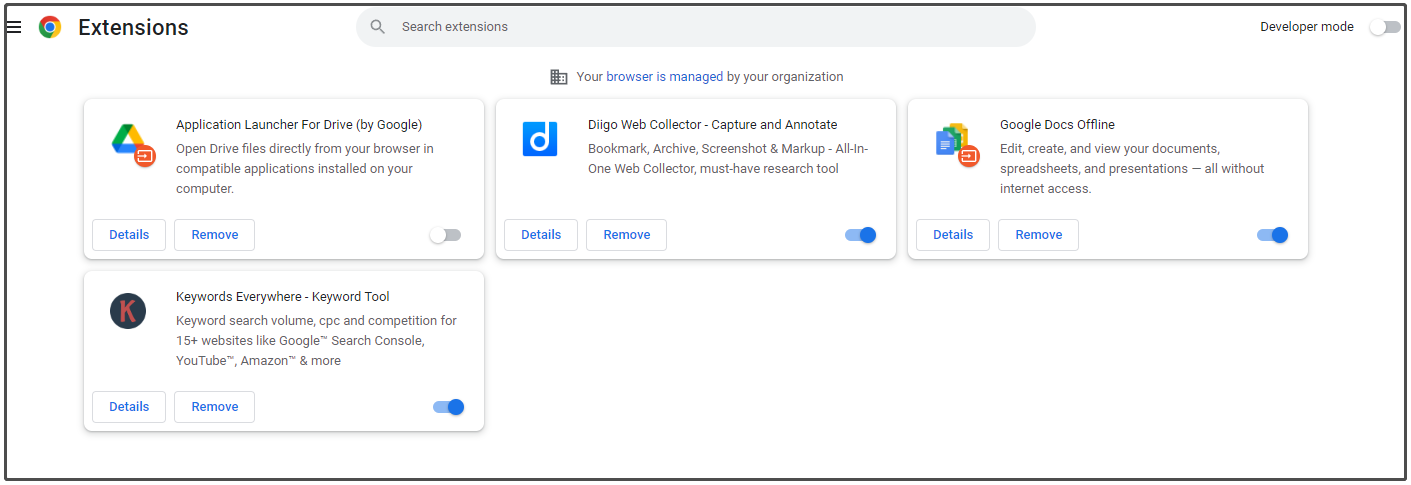1411x485 pixels.
Task: Open Details for Application Launcher For Drive
Action: pos(129,235)
